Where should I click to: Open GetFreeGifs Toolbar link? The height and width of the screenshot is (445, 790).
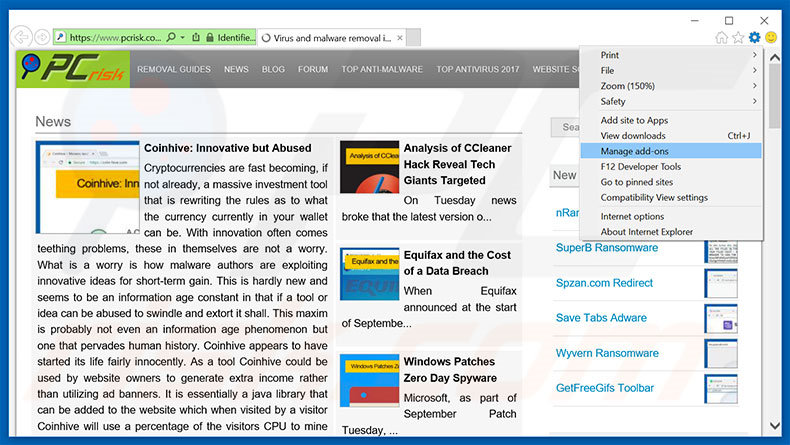coord(605,388)
